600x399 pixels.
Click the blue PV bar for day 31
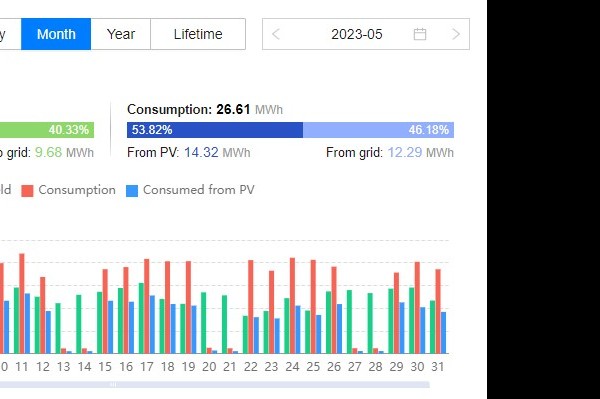(443, 333)
